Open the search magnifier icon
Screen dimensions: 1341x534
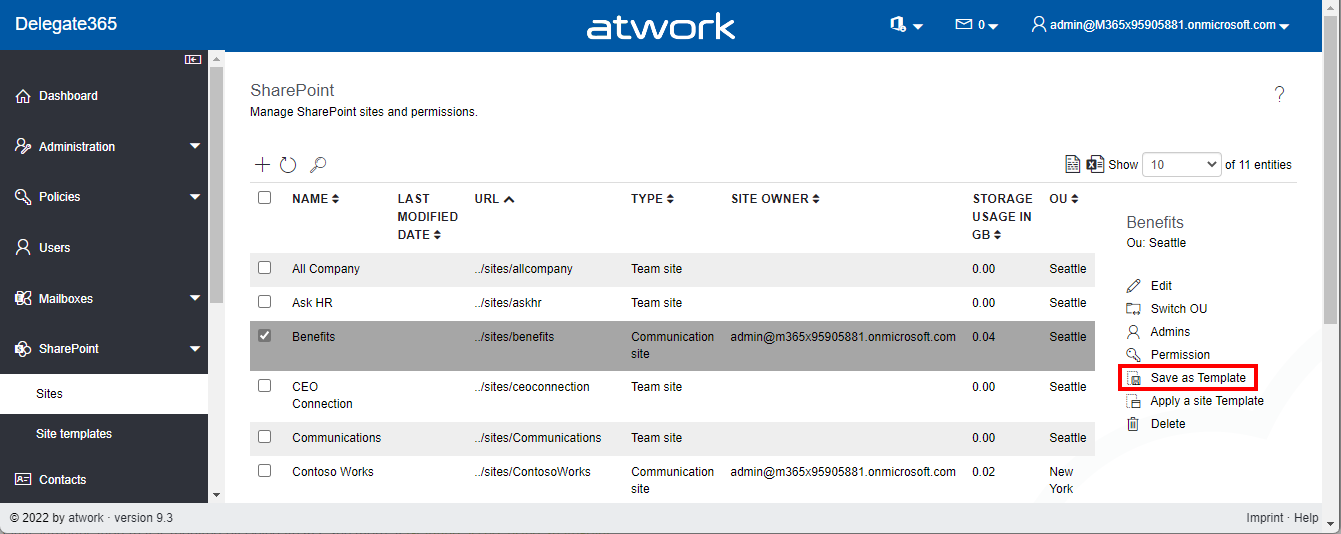[318, 165]
